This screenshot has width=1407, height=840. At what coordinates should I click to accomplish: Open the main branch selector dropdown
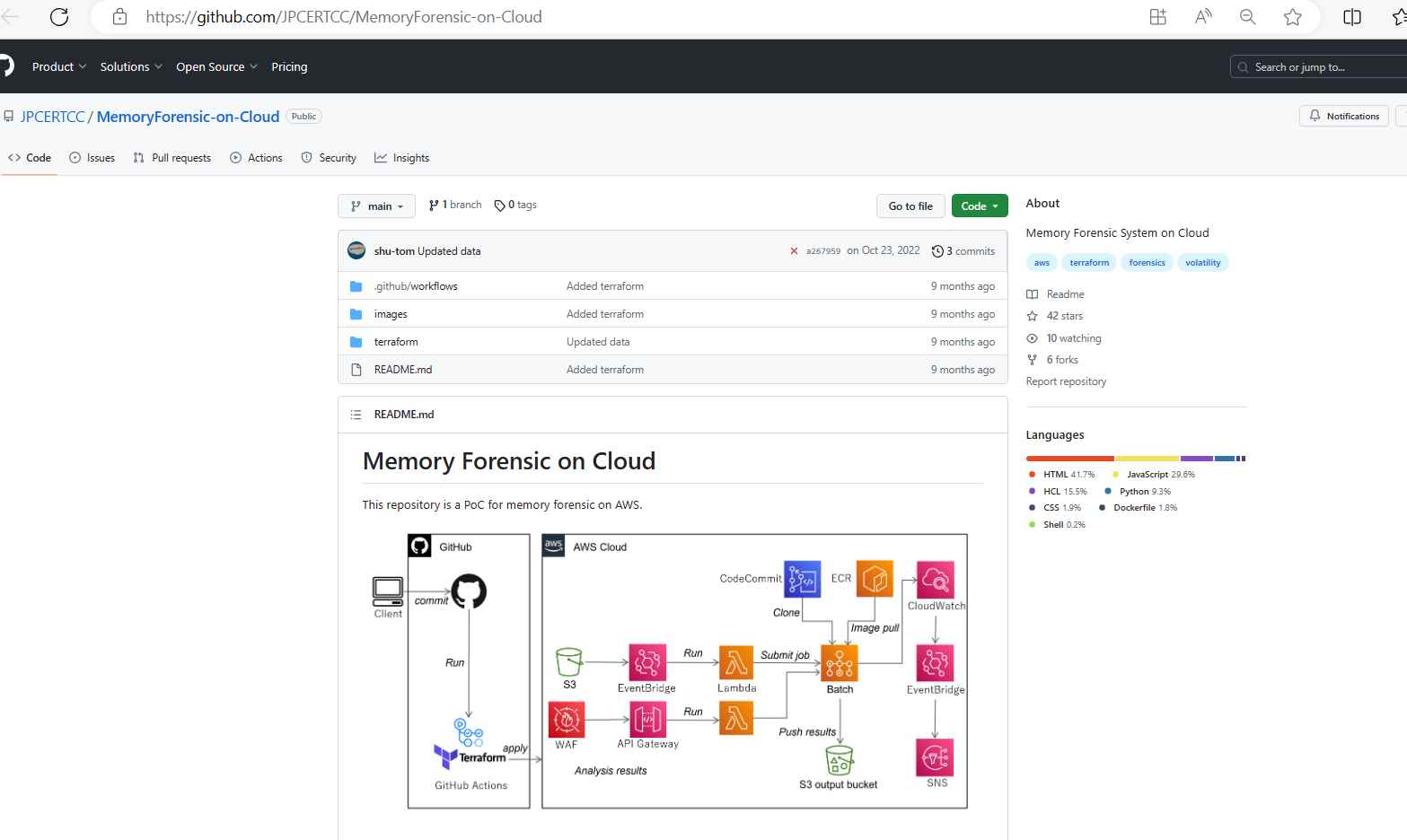(x=376, y=206)
